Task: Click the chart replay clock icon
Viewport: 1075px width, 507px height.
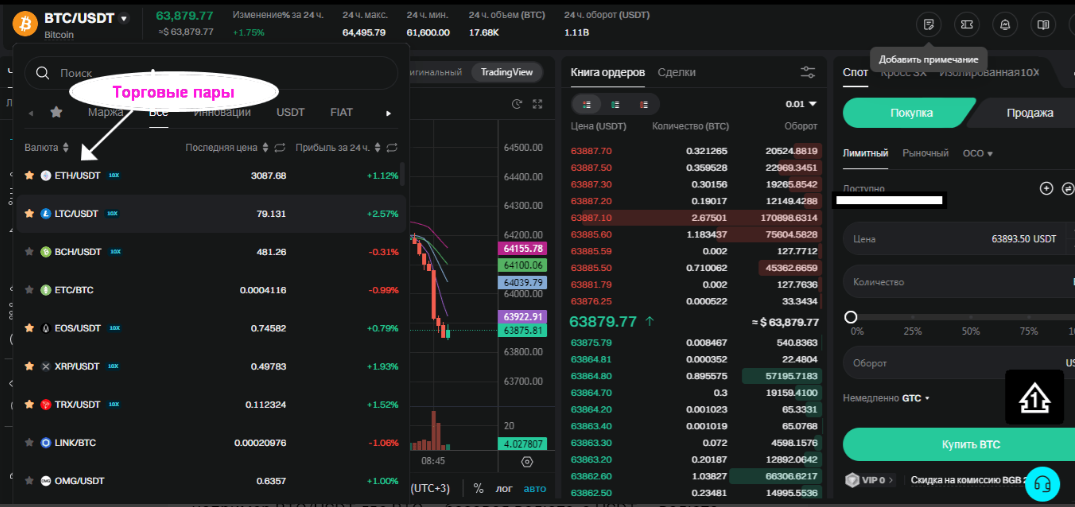Action: [x=518, y=104]
